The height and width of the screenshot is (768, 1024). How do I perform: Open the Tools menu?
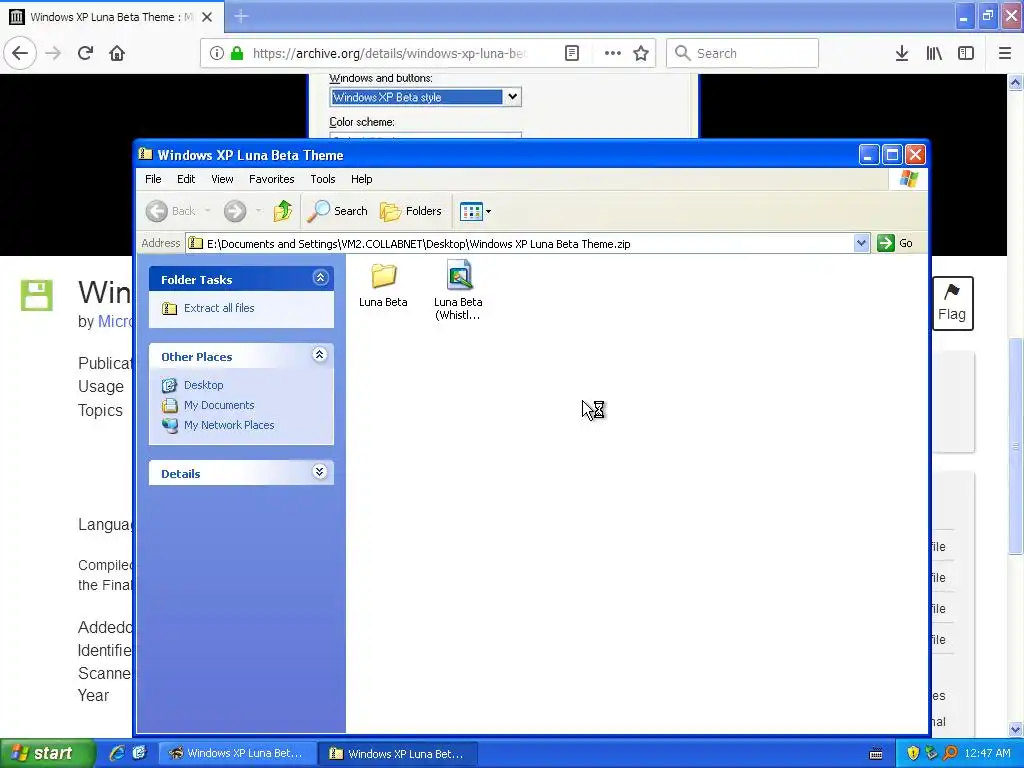(x=323, y=179)
